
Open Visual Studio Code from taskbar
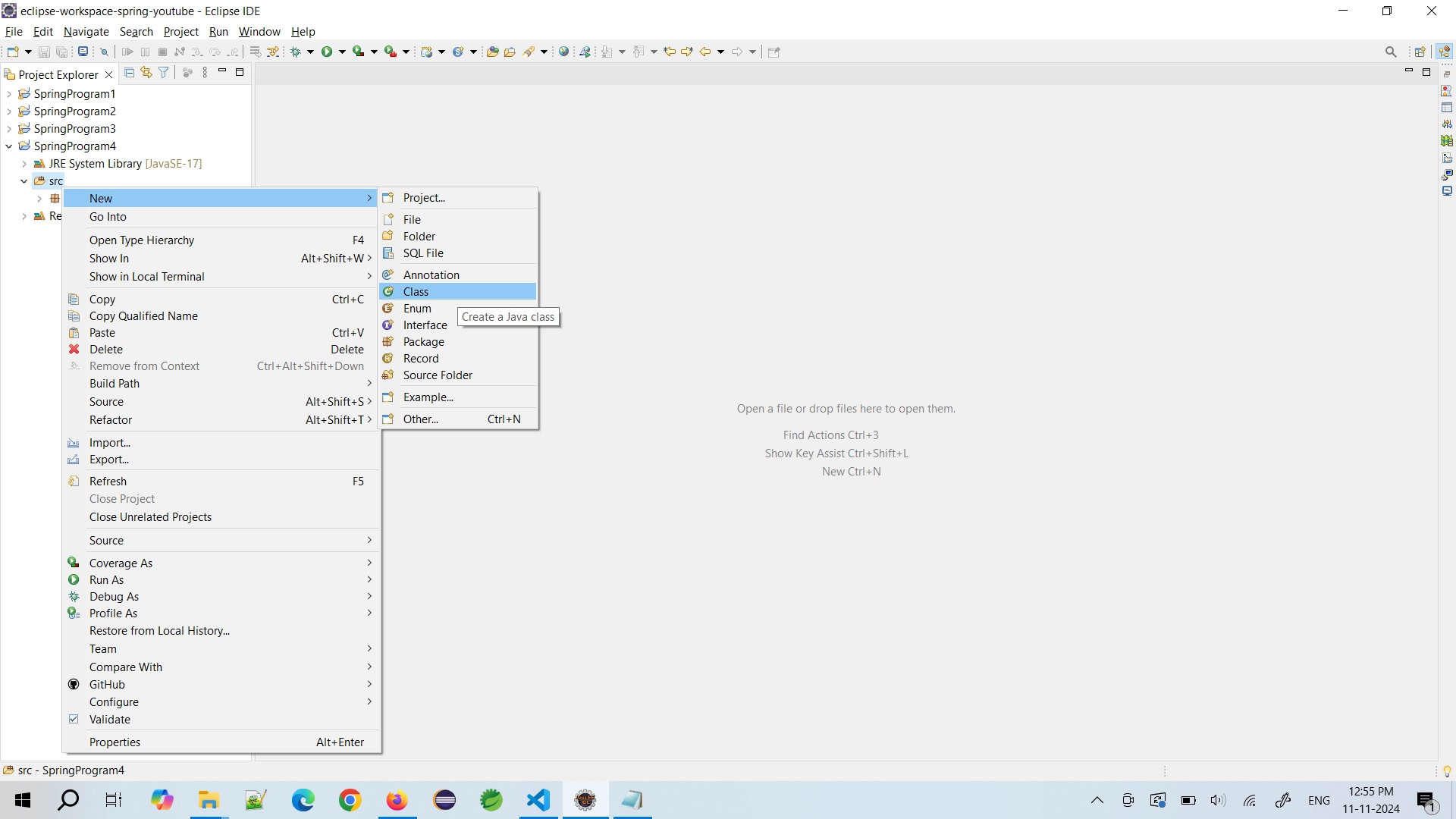point(538,800)
